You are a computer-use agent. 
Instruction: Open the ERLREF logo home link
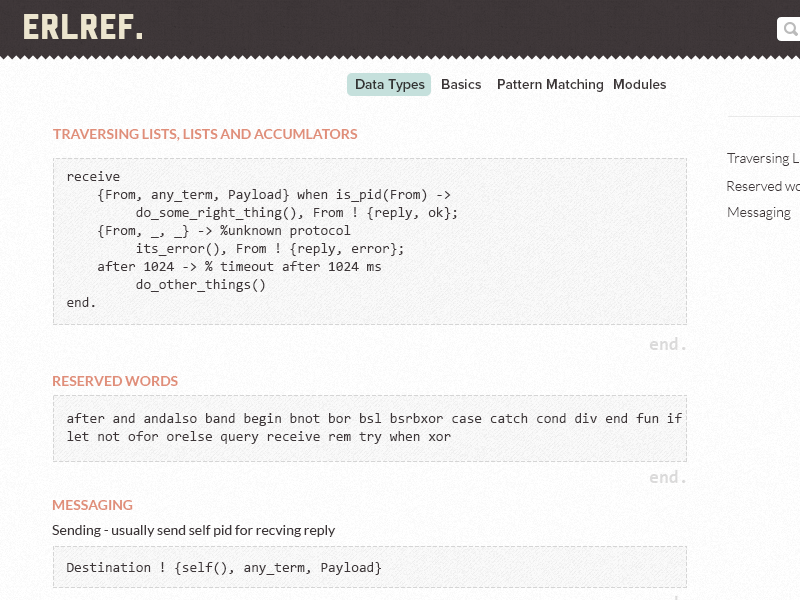pyautogui.click(x=83, y=28)
